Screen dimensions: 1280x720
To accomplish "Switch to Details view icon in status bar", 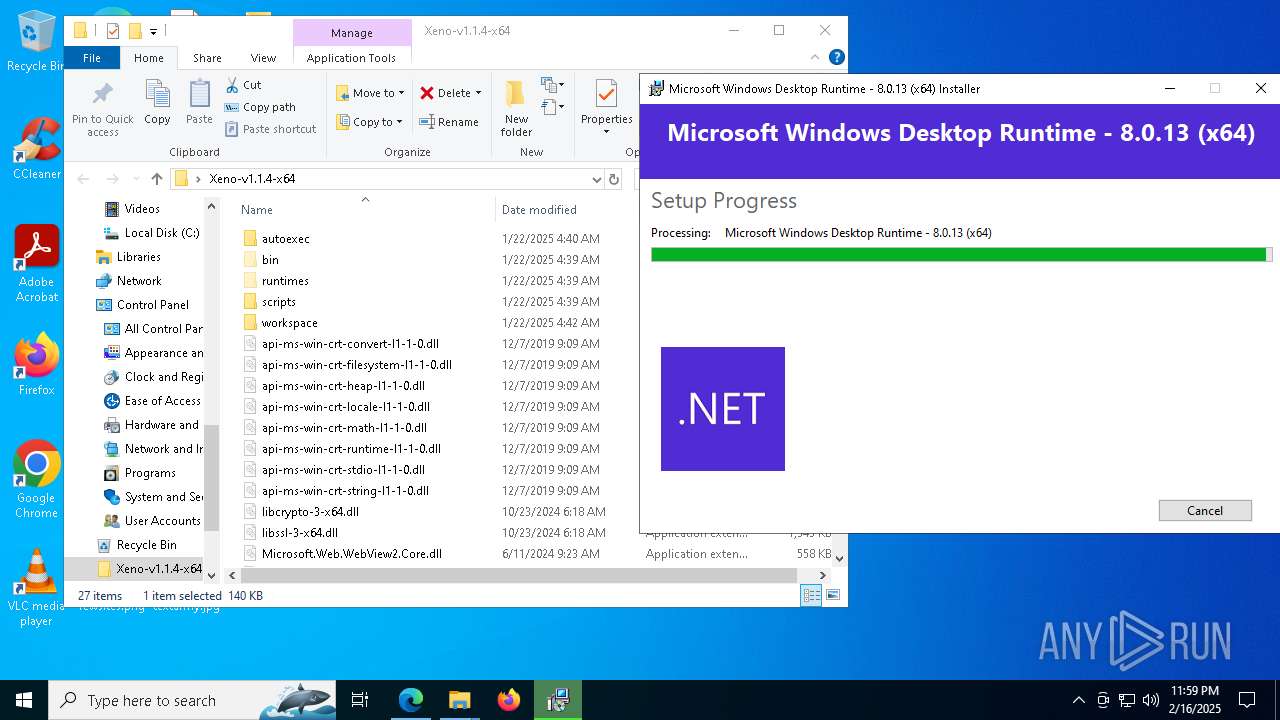I will pos(811,595).
